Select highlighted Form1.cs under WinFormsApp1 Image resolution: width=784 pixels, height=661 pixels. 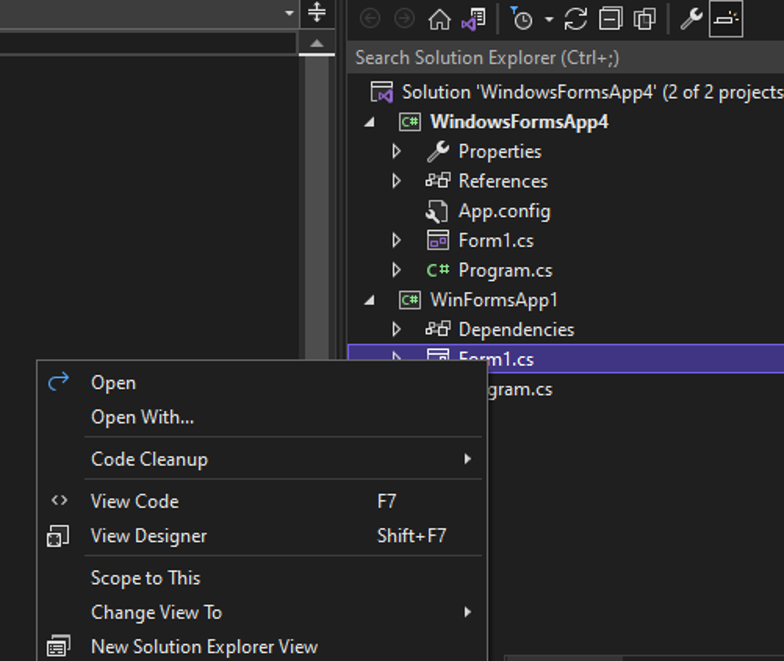click(x=566, y=358)
